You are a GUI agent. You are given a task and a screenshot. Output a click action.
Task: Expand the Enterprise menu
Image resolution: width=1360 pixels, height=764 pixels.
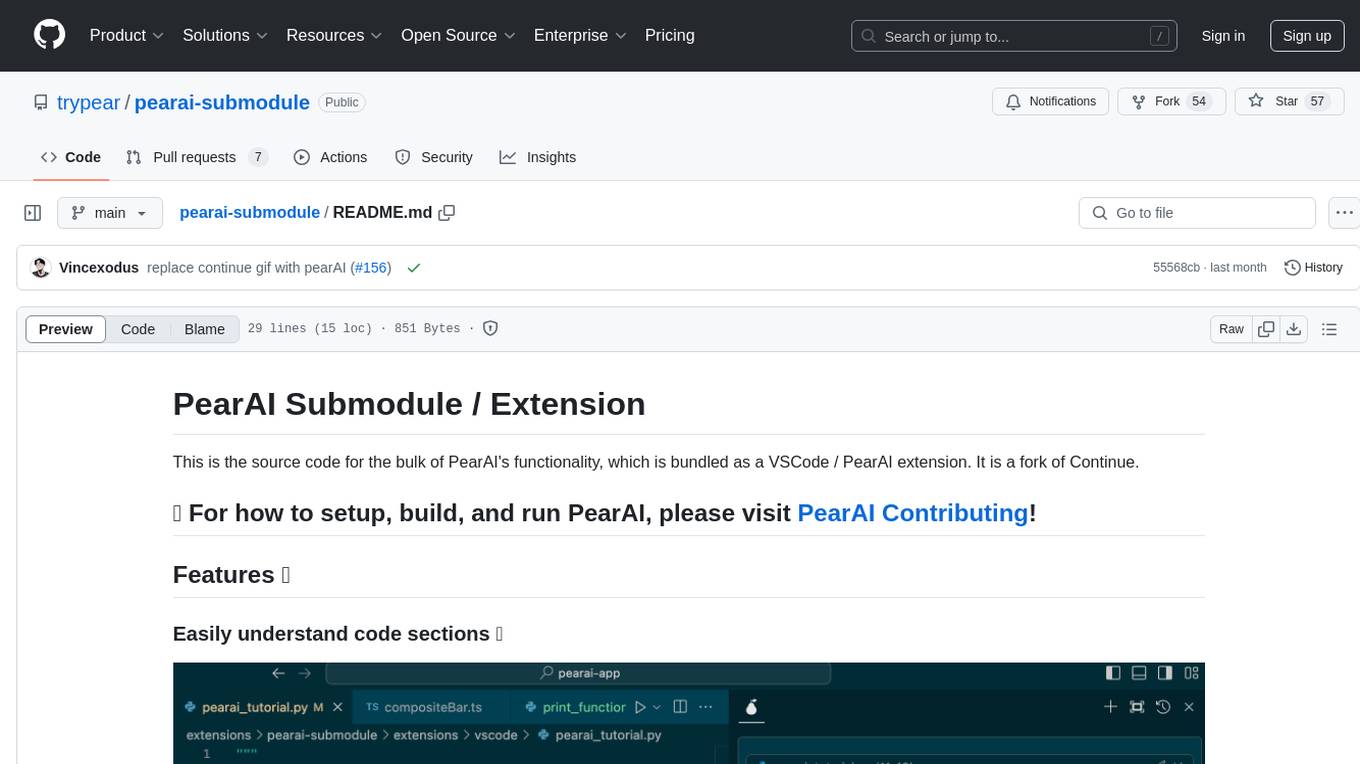580,35
